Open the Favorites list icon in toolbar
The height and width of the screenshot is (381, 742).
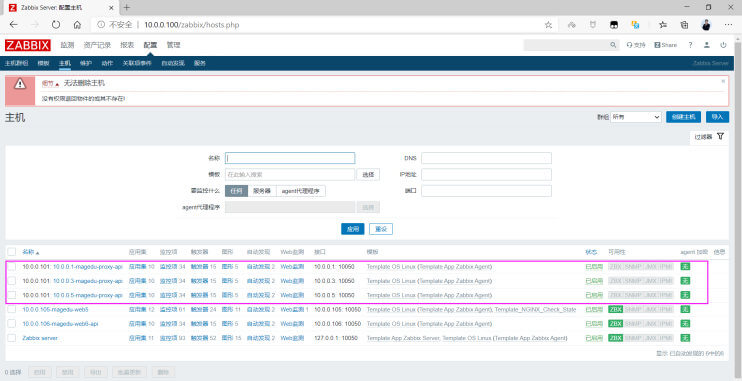pos(663,25)
